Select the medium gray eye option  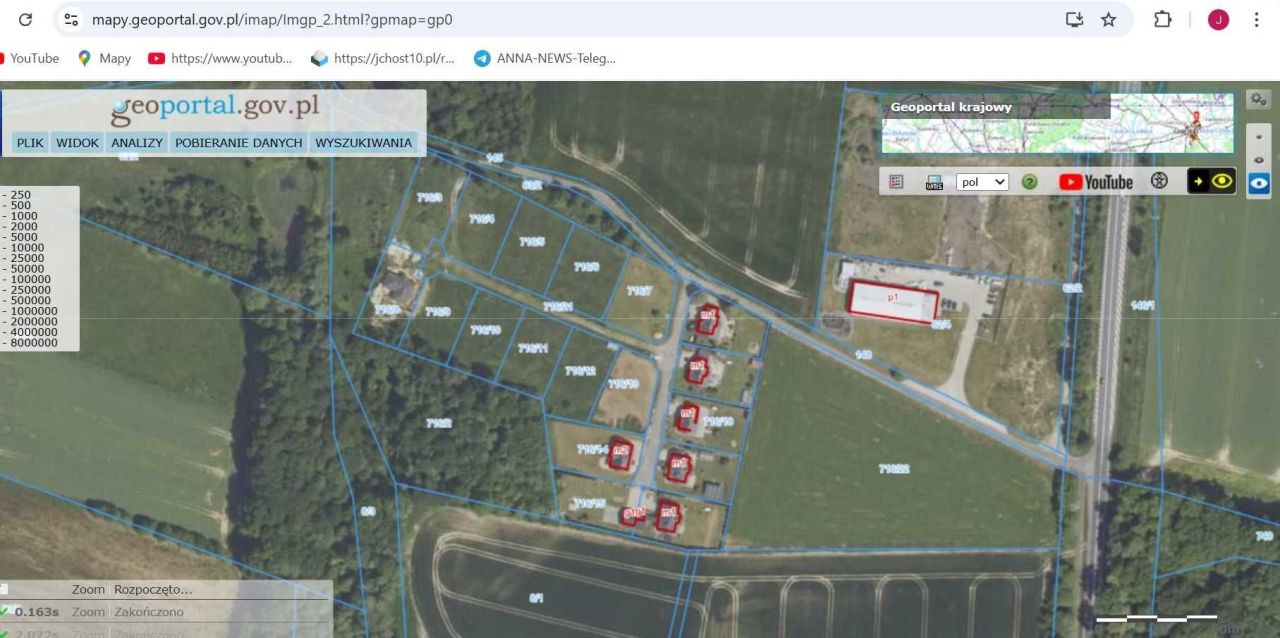click(x=1259, y=160)
